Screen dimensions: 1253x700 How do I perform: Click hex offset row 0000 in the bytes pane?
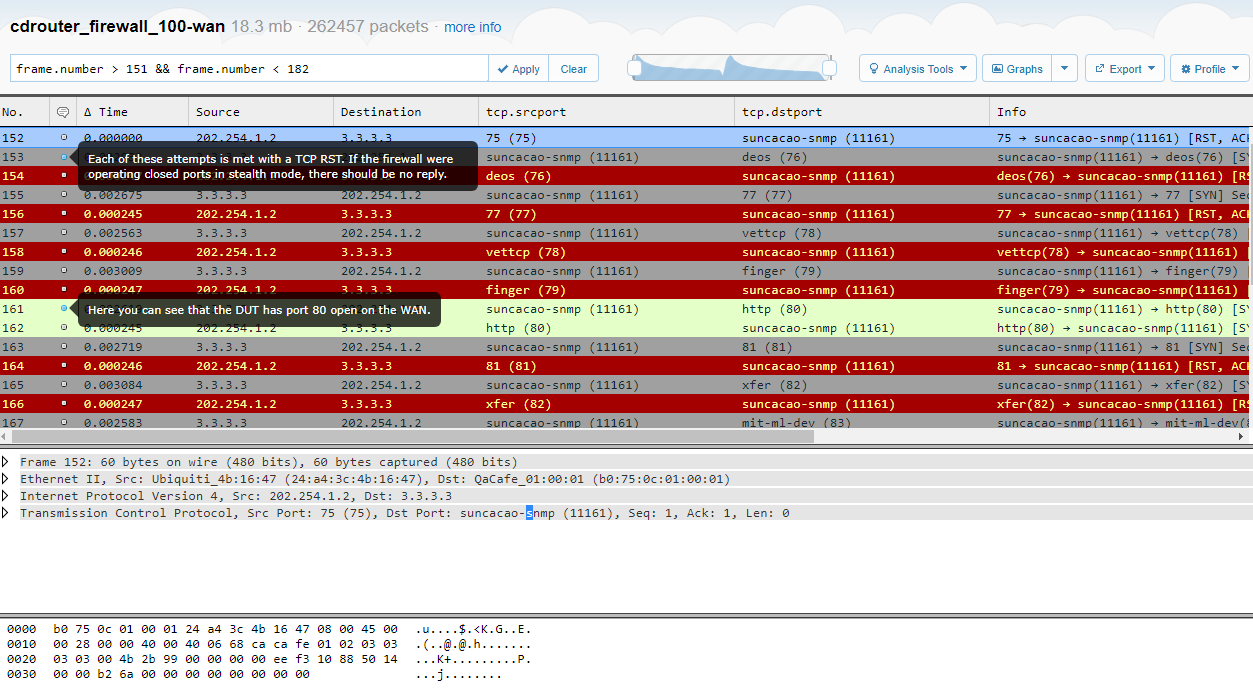[x=21, y=628]
